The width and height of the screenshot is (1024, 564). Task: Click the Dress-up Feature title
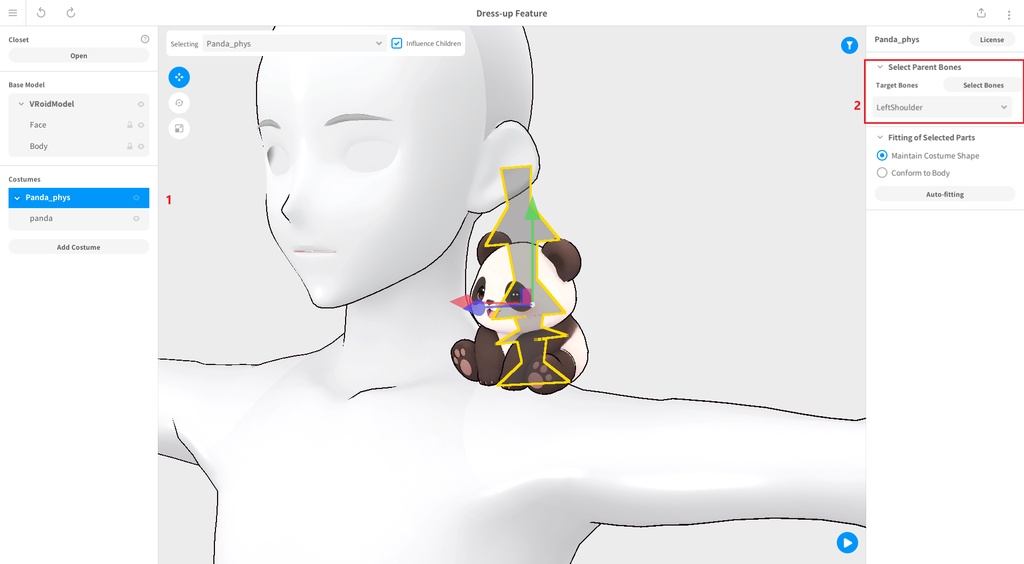(x=511, y=13)
